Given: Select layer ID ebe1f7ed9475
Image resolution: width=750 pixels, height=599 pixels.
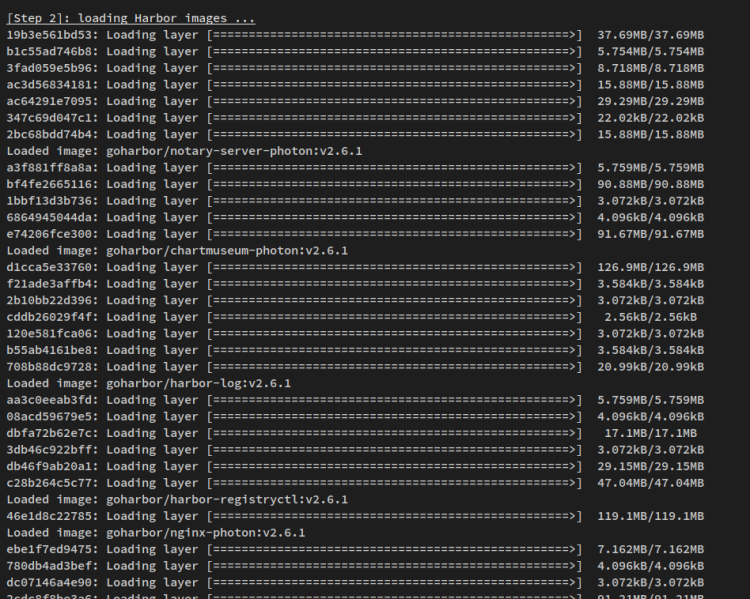Looking at the screenshot, I should (x=49, y=549).
